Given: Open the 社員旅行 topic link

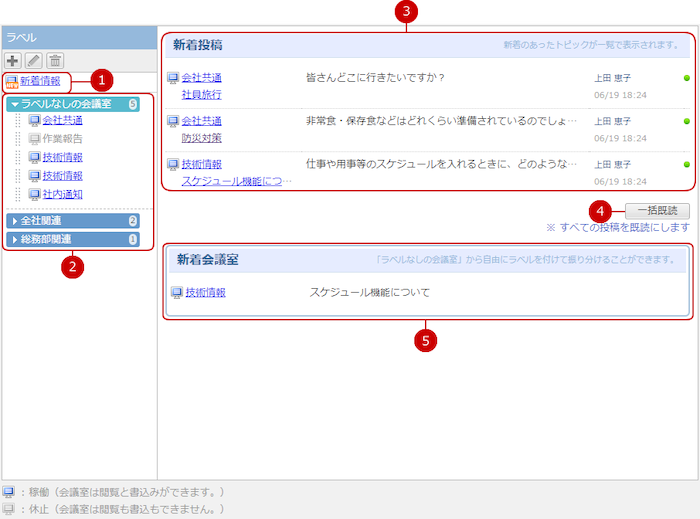Looking at the screenshot, I should pos(201,95).
